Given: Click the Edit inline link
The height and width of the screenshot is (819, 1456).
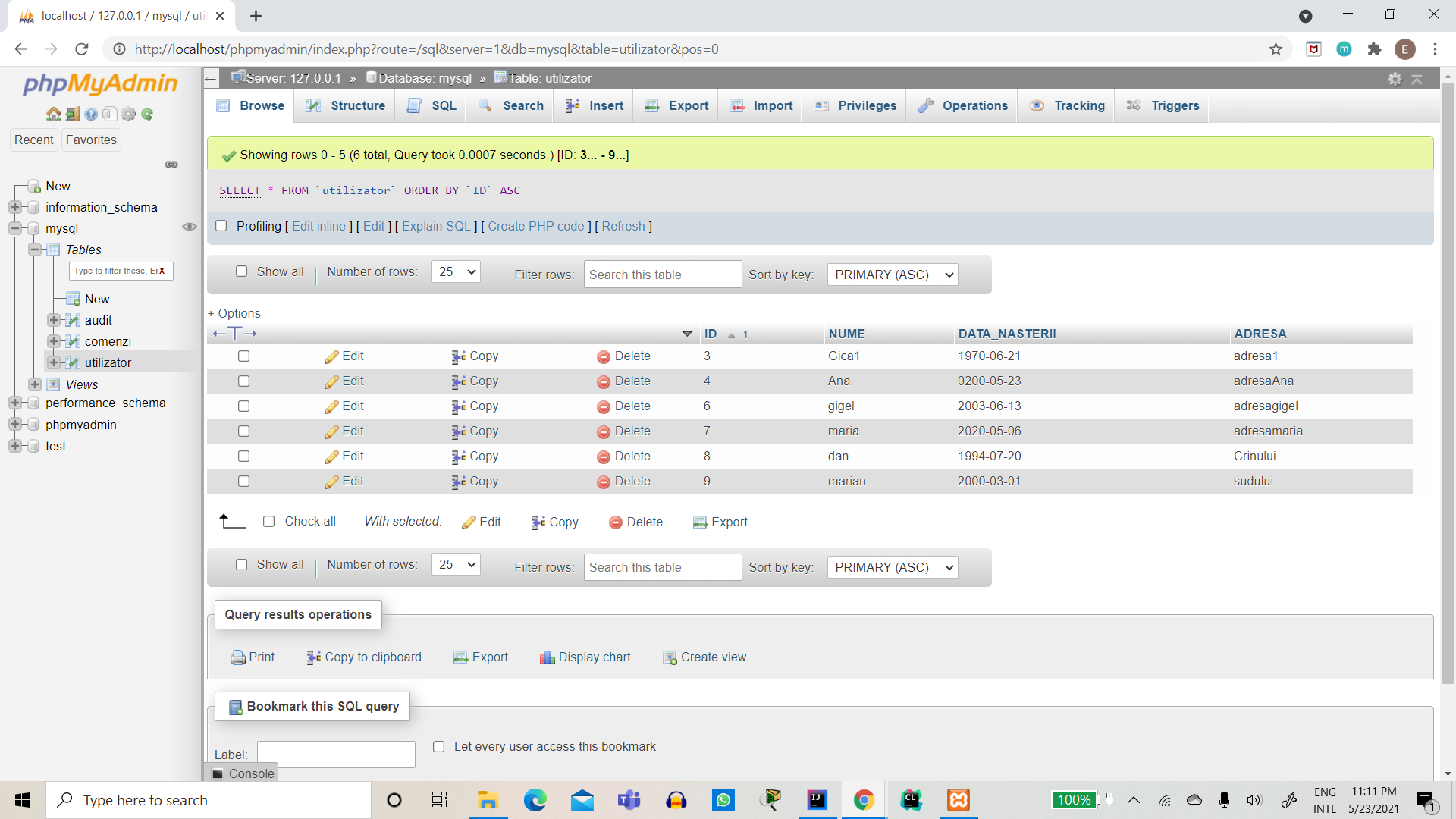Looking at the screenshot, I should coord(318,226).
